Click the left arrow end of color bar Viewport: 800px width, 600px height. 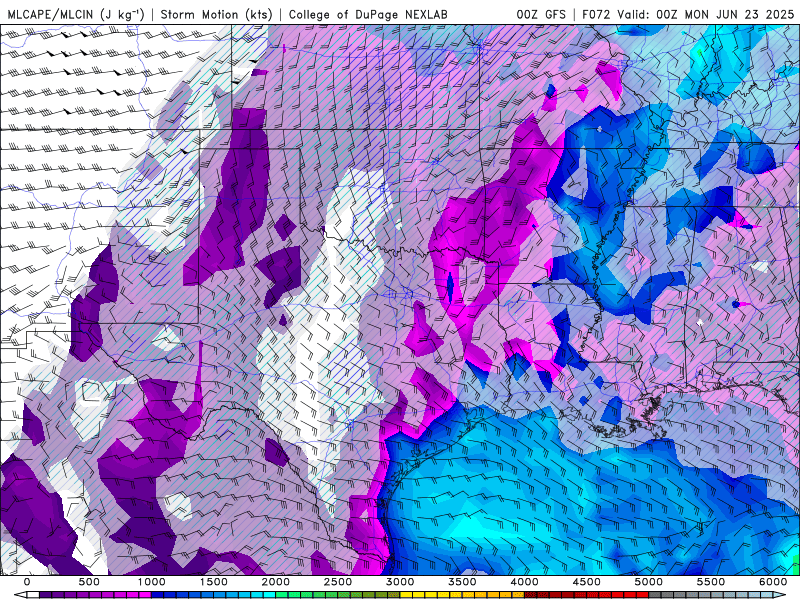(x=20, y=595)
